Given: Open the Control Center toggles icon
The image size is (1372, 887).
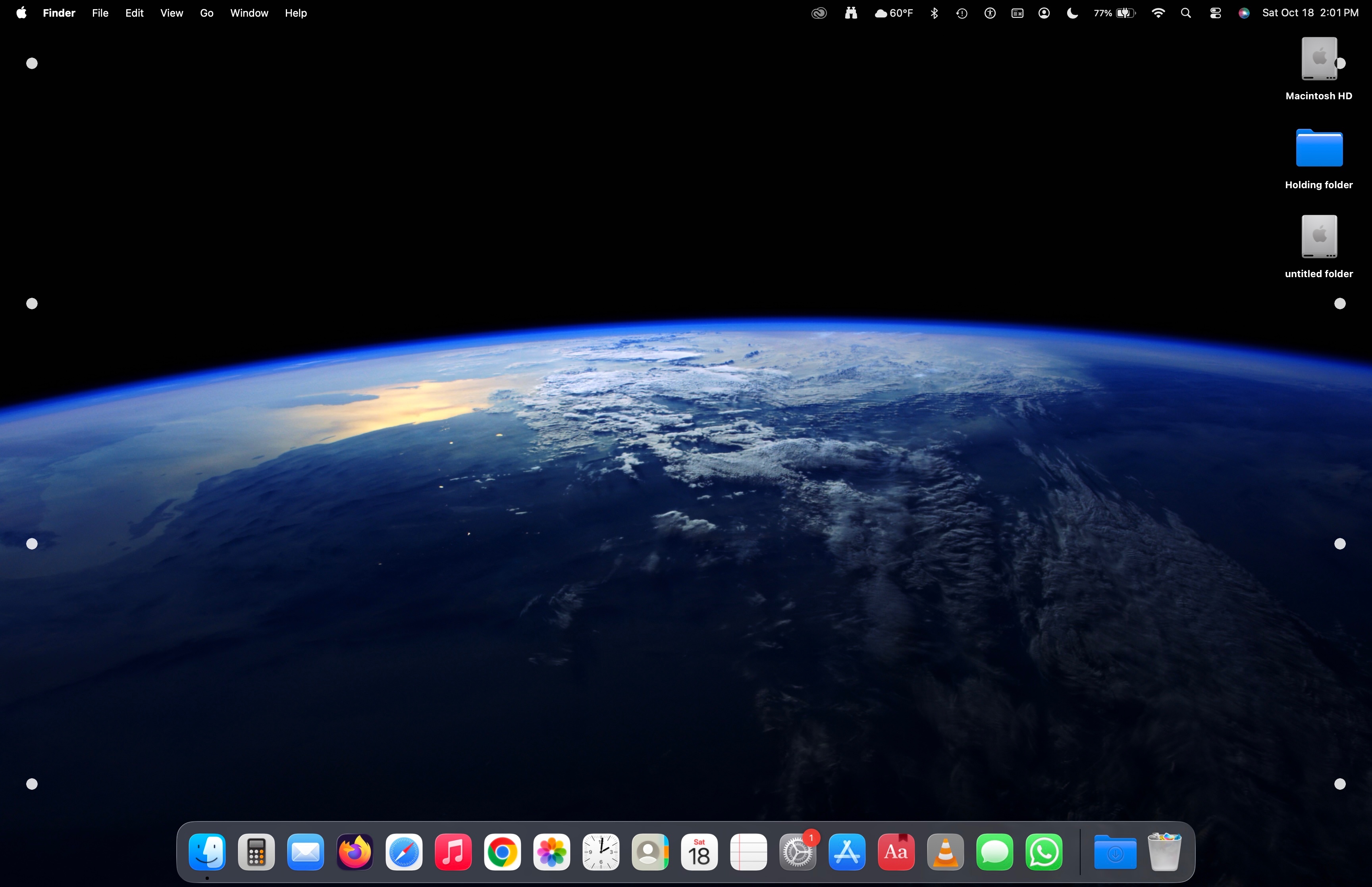Looking at the screenshot, I should (1215, 13).
